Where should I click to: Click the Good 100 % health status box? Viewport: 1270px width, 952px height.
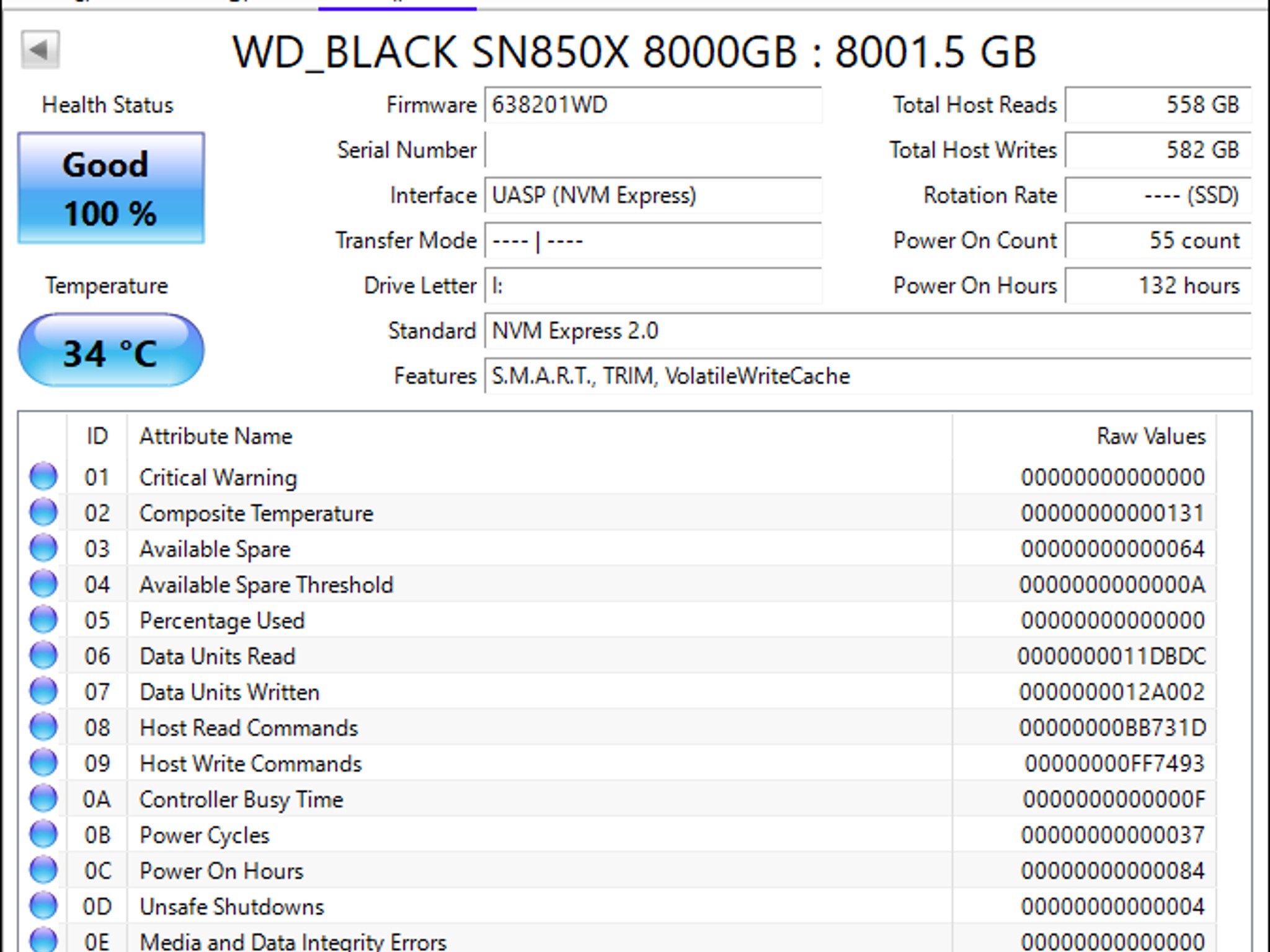pos(111,188)
